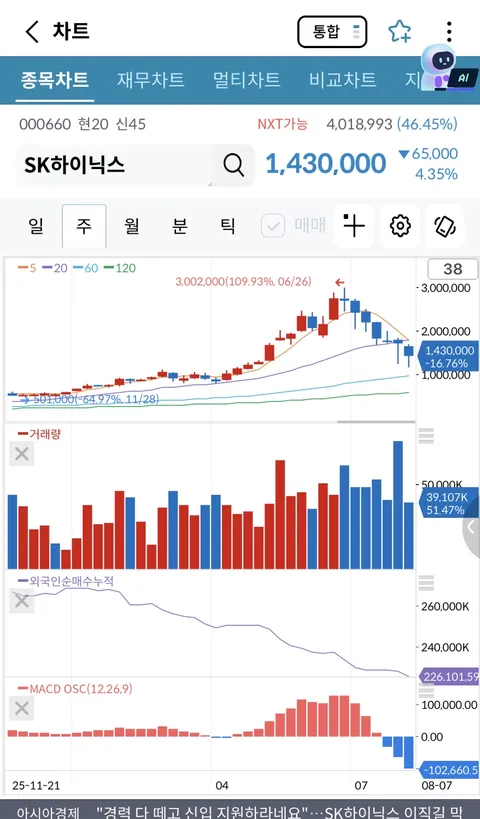Close the 외국인순매수누적 indicator panel

pyautogui.click(x=22, y=601)
